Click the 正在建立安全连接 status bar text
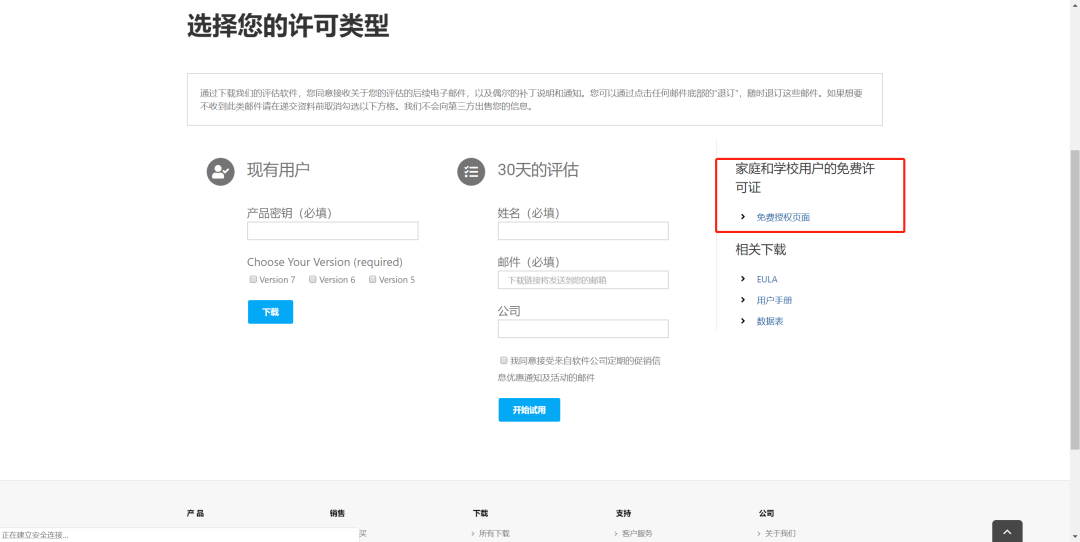 pos(35,535)
